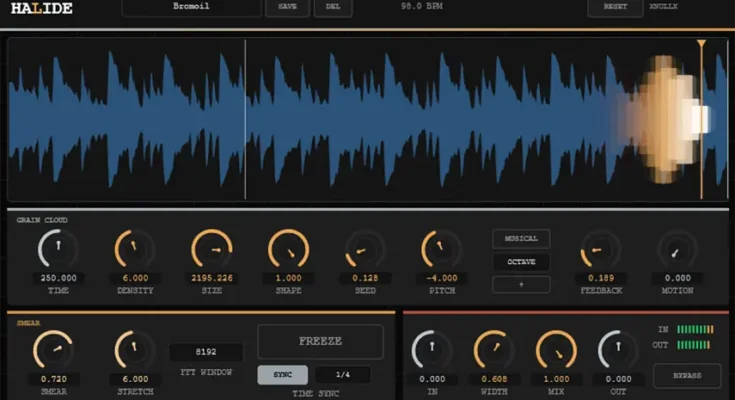735x400 pixels.
Task: Open the 1/4 time sync division selector
Action: [343, 375]
